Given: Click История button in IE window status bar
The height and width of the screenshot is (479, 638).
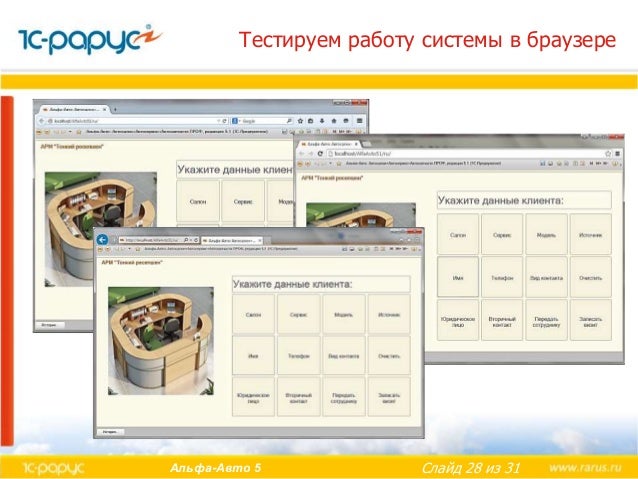Looking at the screenshot, I should tap(110, 431).
